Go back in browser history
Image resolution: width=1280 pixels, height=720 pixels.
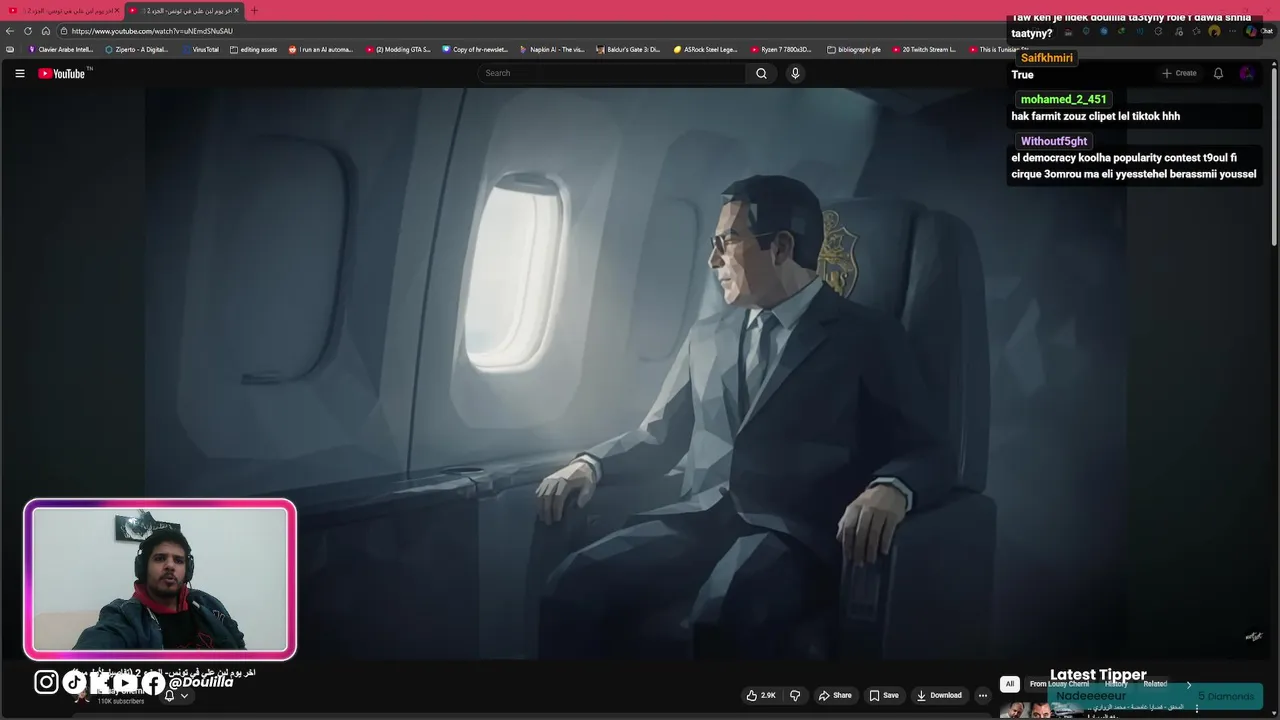(10, 31)
